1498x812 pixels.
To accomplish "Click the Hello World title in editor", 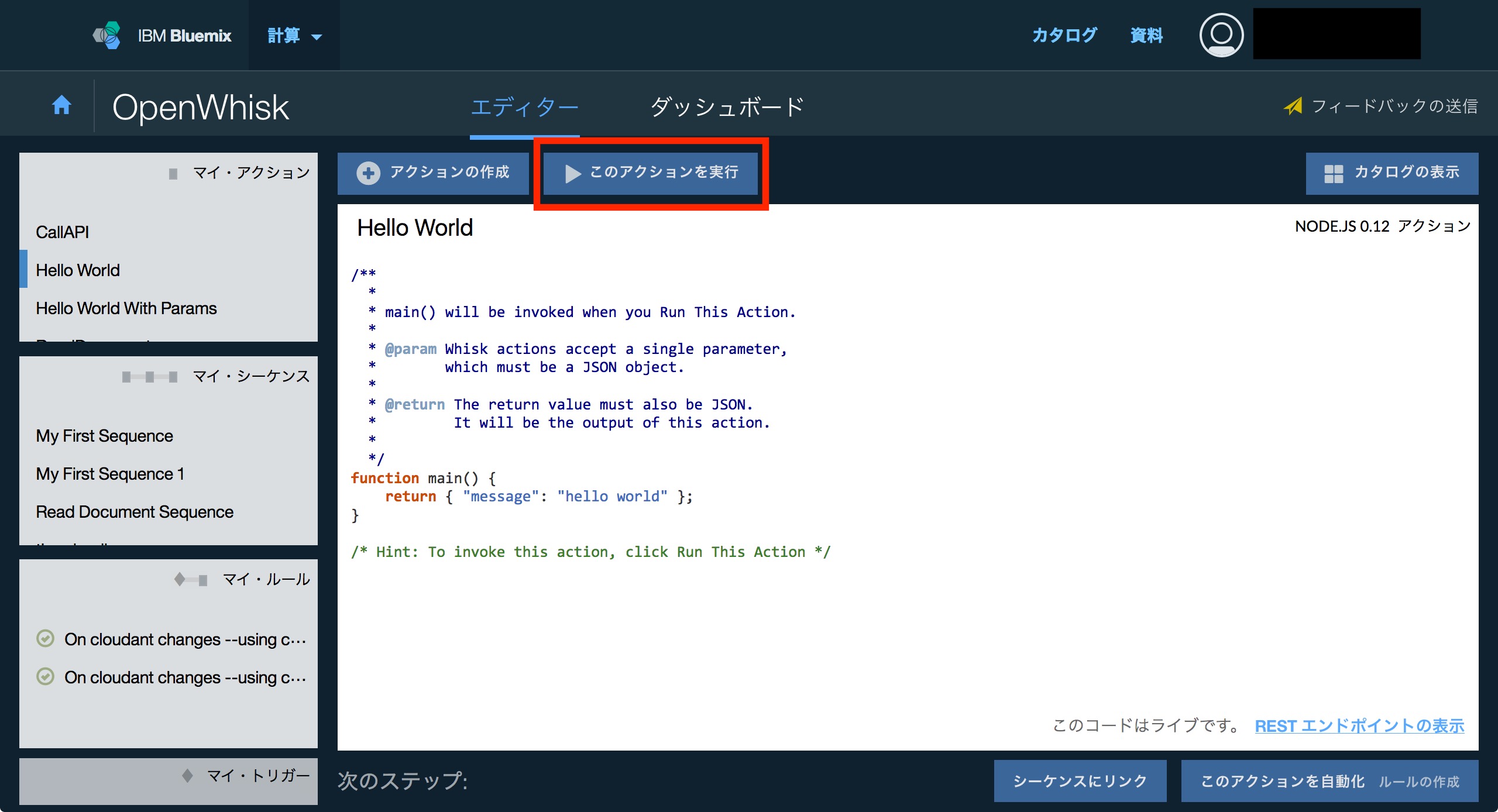I will (415, 228).
